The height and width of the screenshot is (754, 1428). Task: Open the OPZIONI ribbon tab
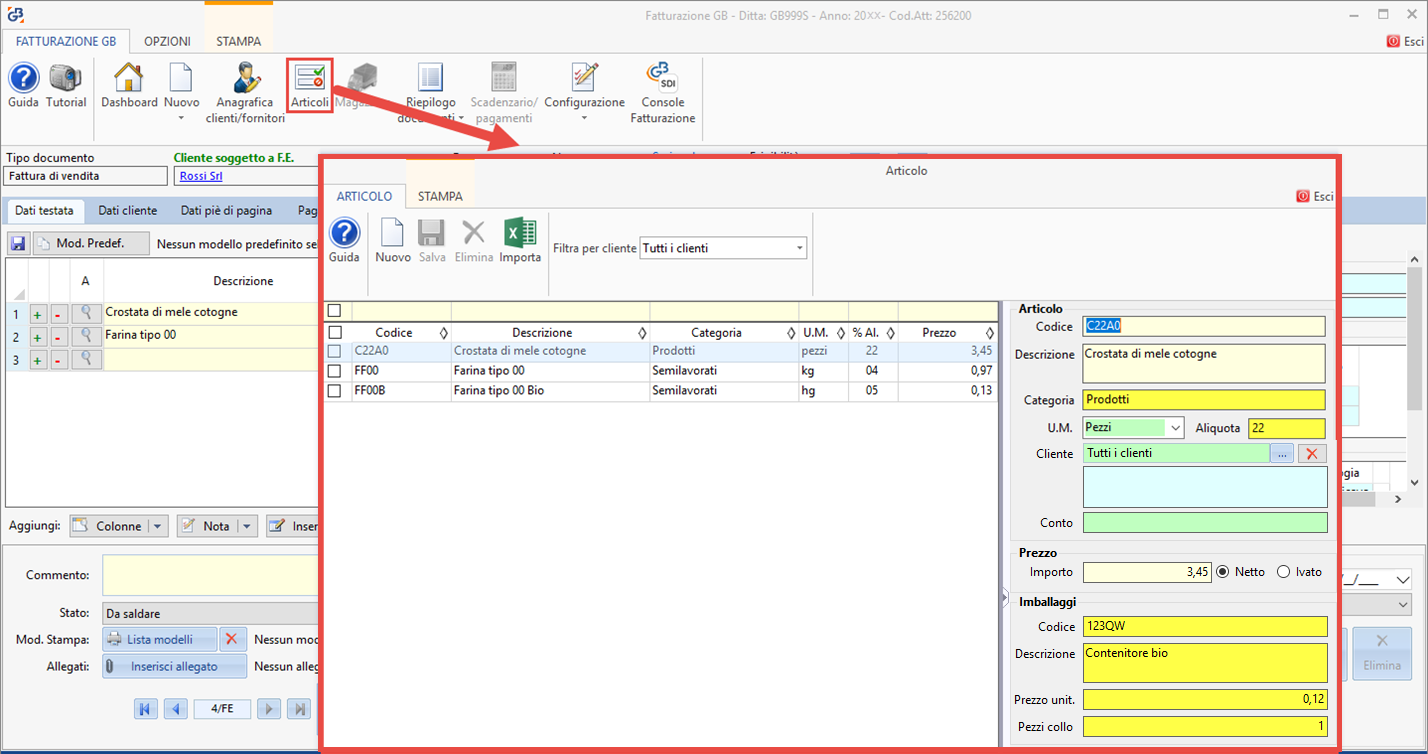point(167,42)
